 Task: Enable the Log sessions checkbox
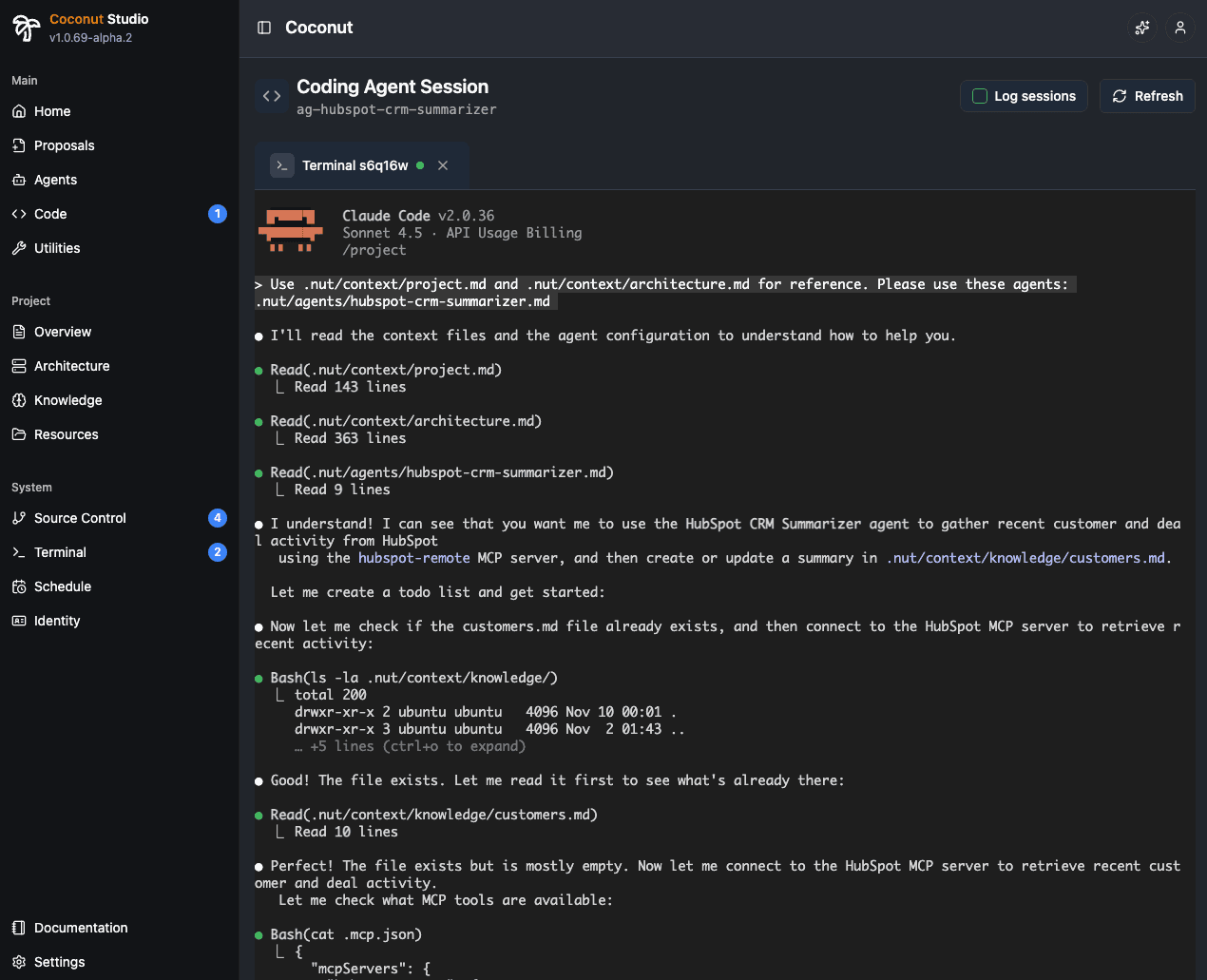pos(979,95)
